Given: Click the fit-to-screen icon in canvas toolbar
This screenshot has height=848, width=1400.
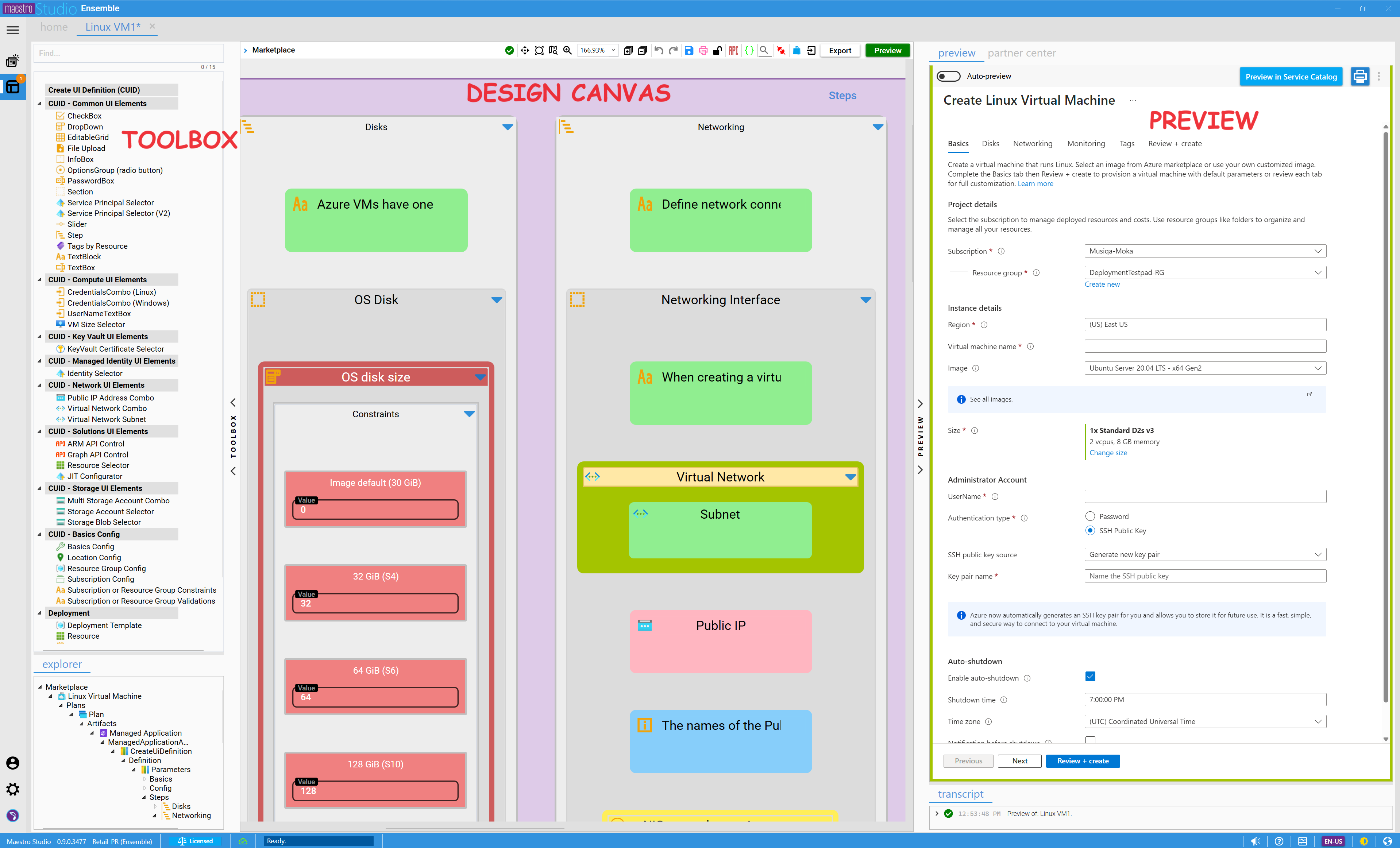Looking at the screenshot, I should click(539, 51).
